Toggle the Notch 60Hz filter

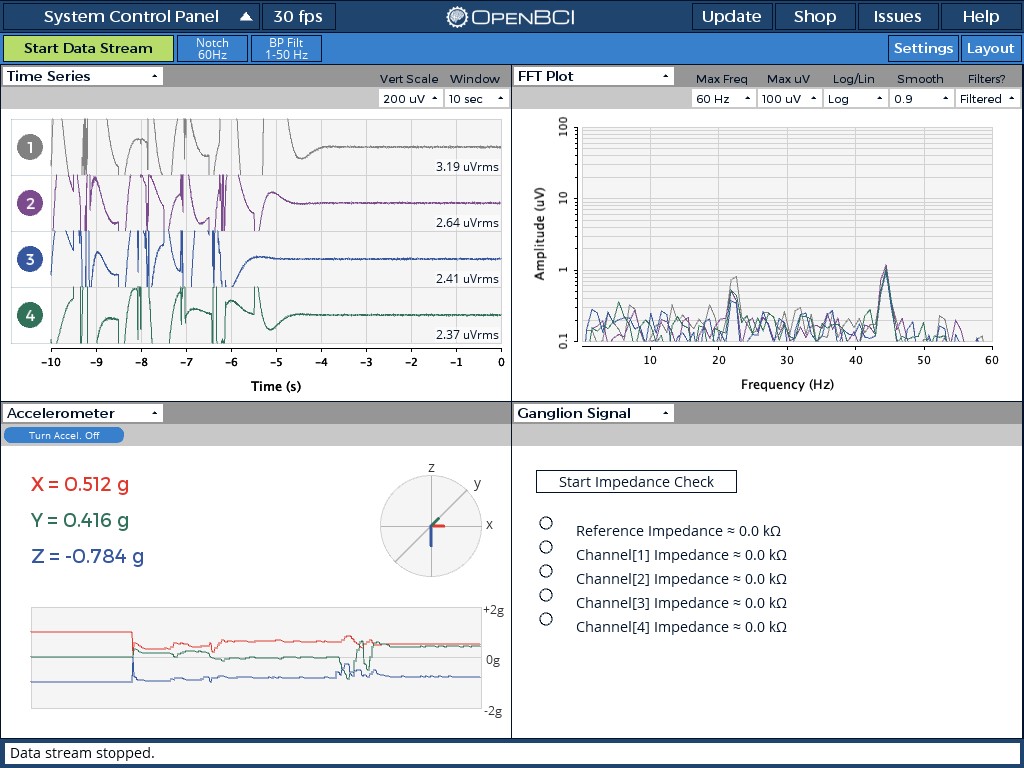(212, 47)
